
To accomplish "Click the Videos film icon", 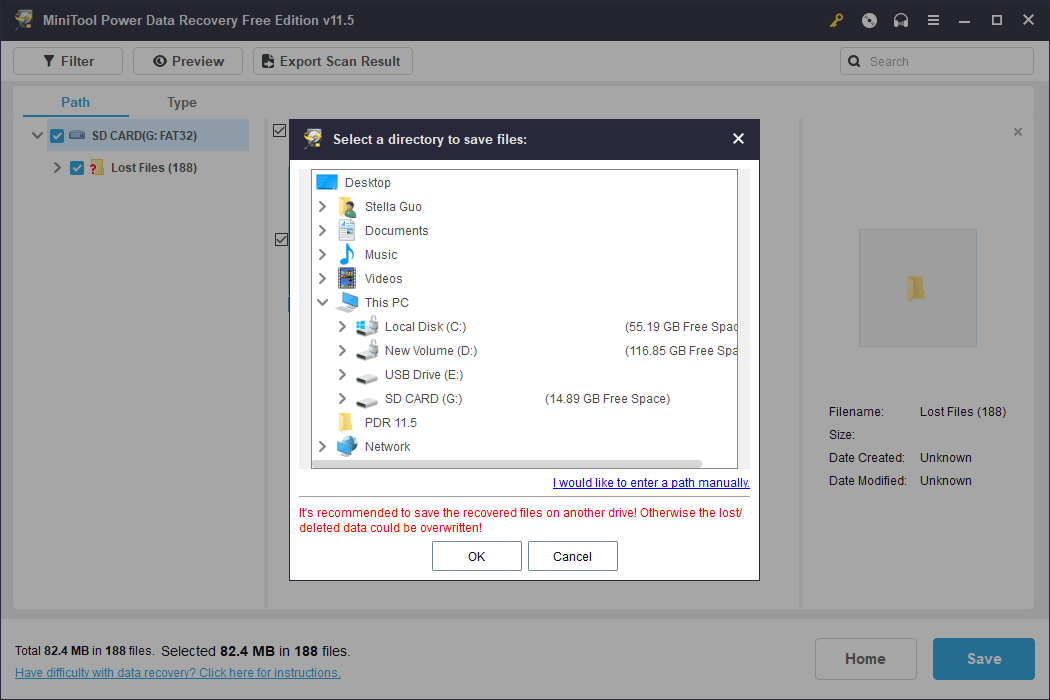I will (x=347, y=278).
